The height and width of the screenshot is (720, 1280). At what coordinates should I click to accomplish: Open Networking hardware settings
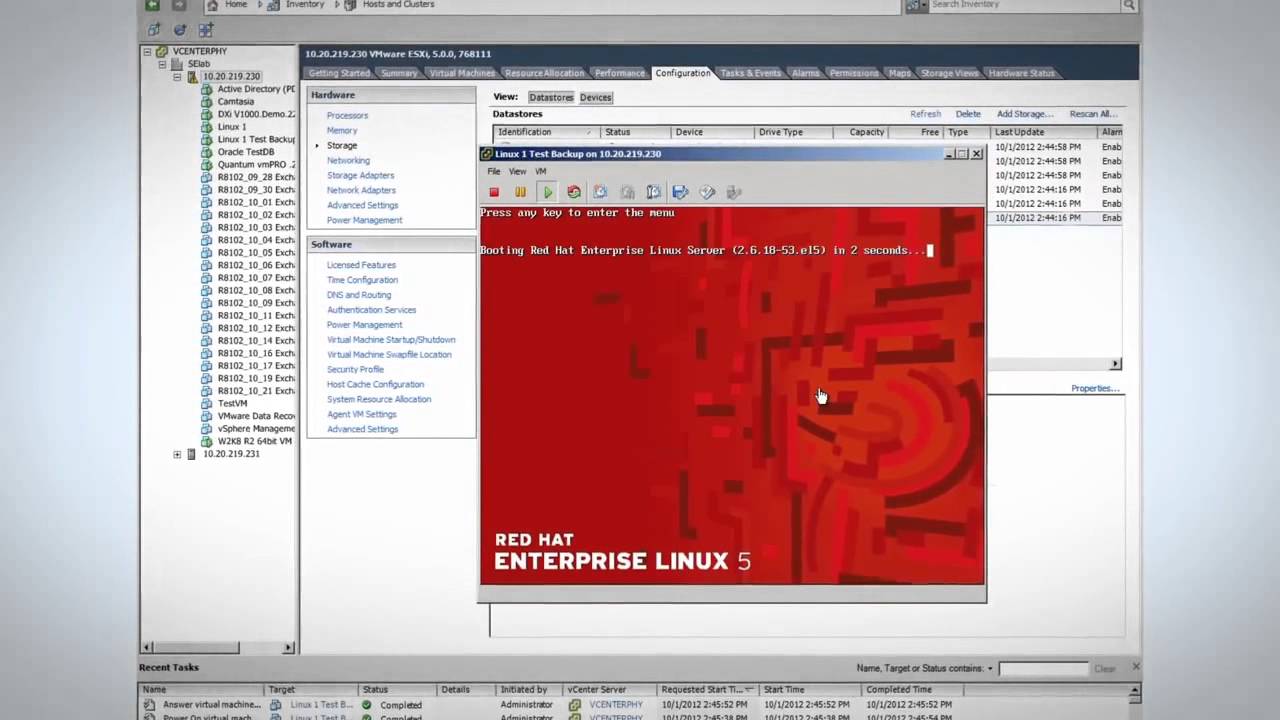(x=348, y=160)
